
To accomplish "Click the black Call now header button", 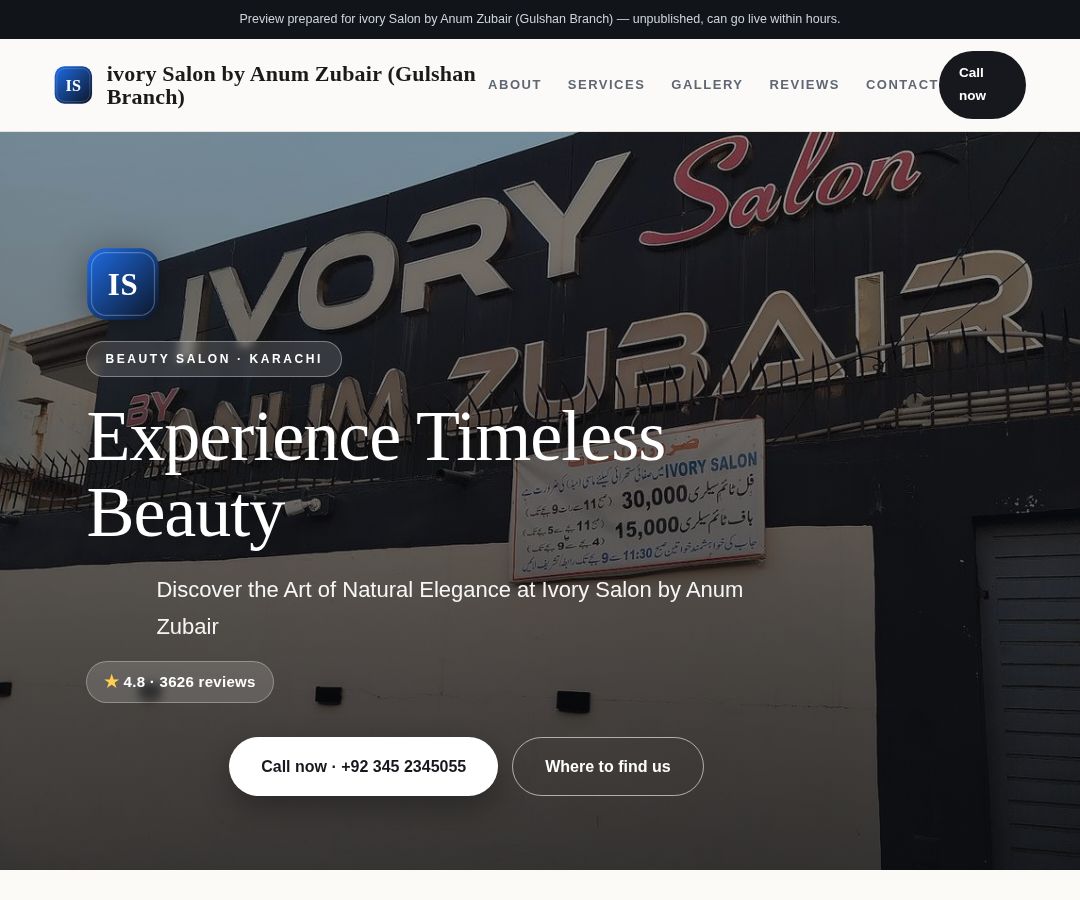I will tap(982, 85).
